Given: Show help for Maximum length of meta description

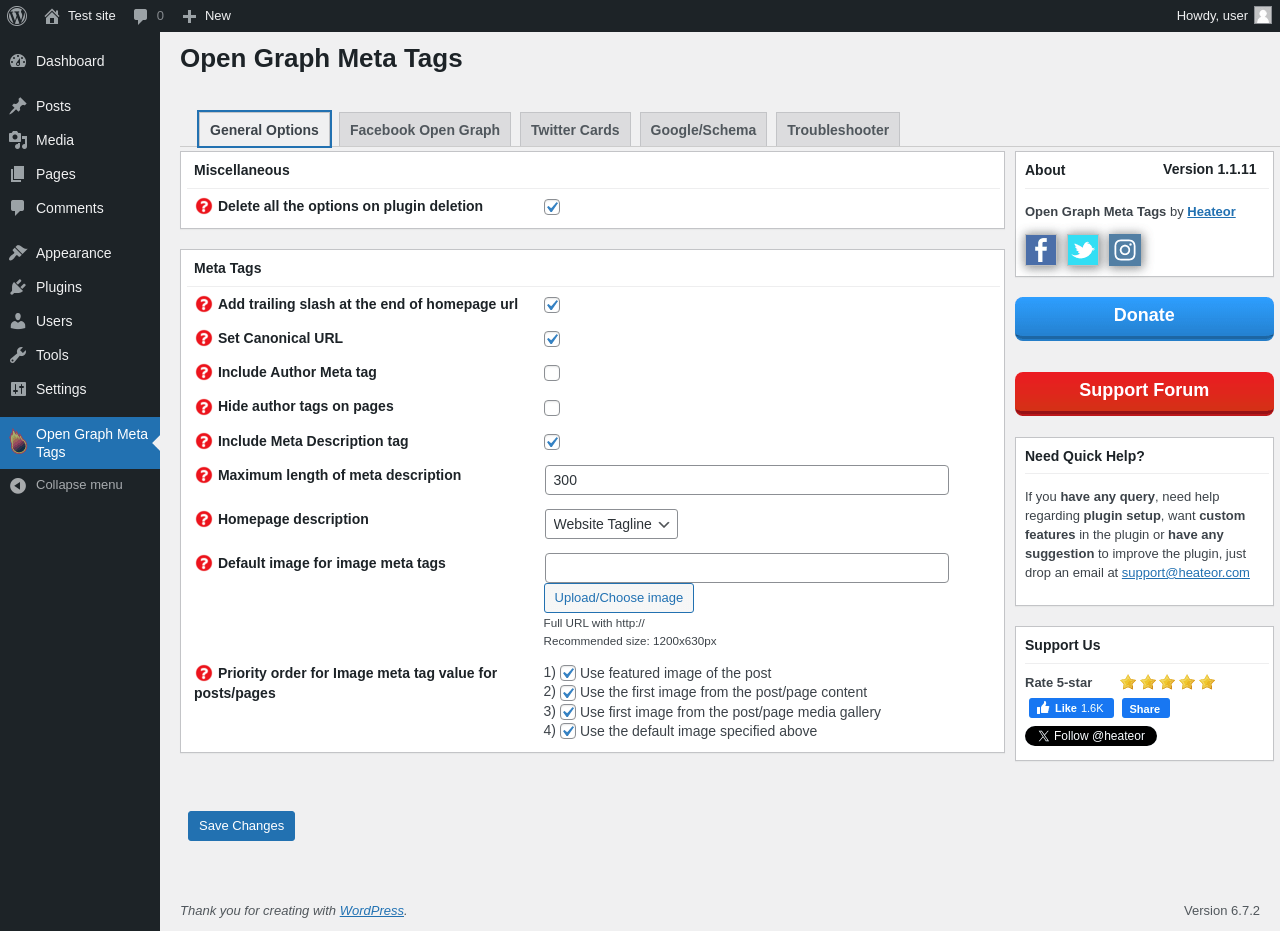Looking at the screenshot, I should coord(204,475).
